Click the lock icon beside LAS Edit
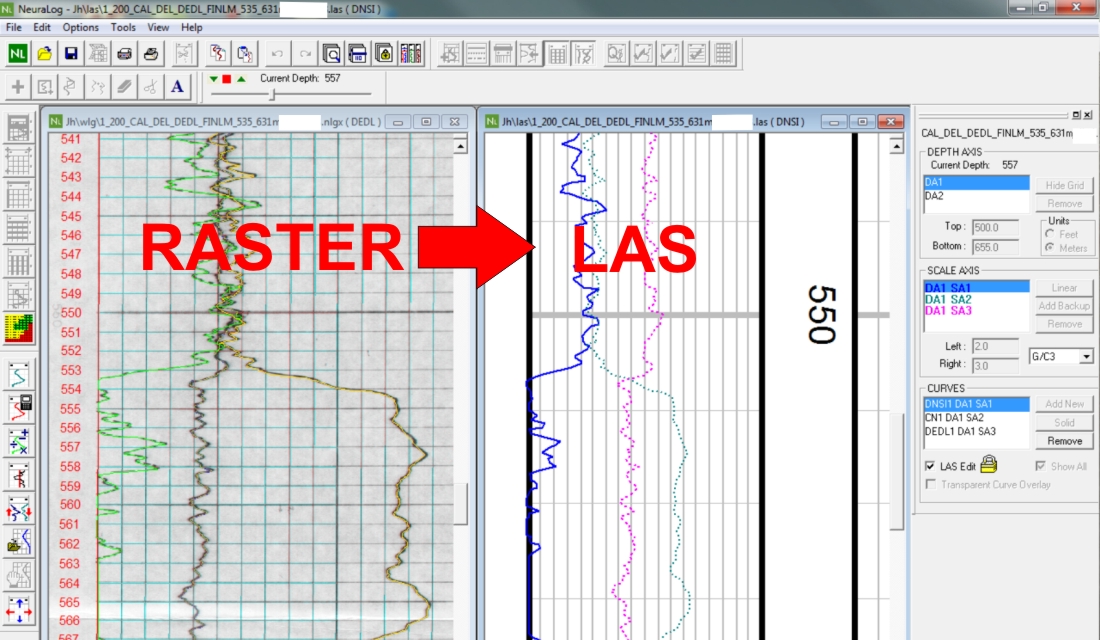 pyautogui.click(x=989, y=464)
